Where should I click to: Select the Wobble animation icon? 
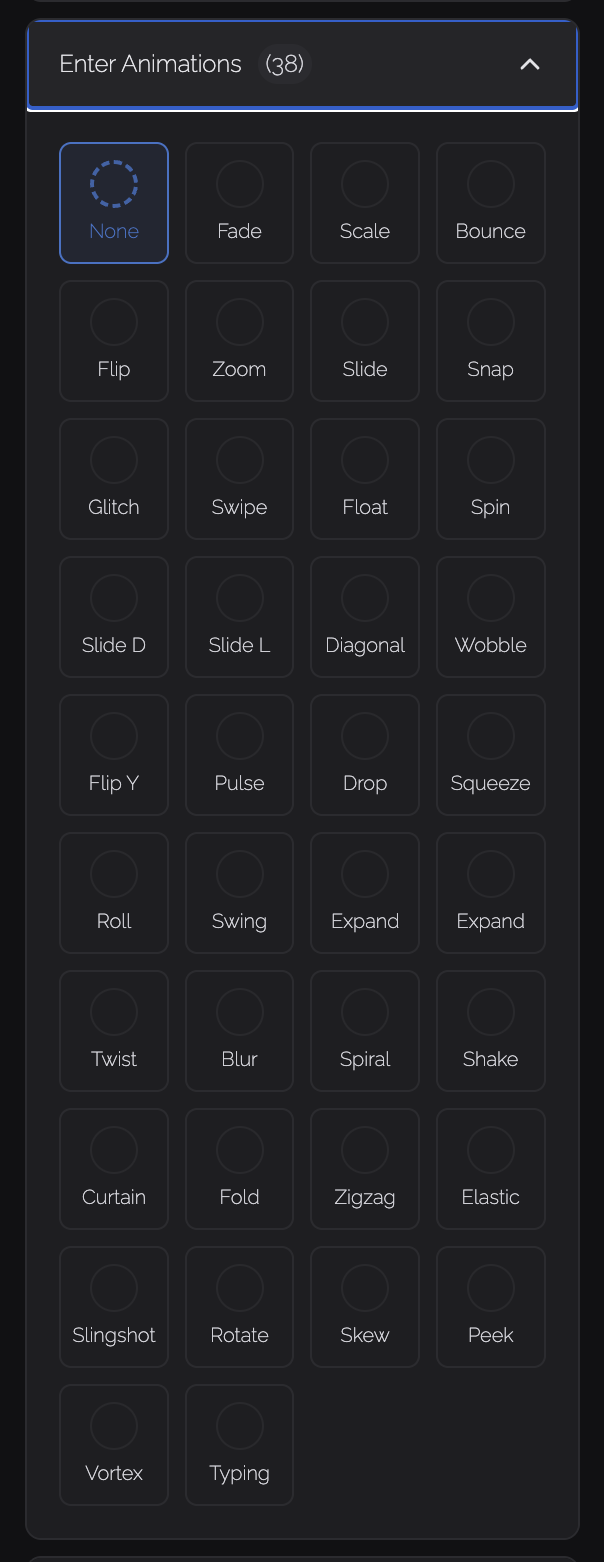click(491, 598)
